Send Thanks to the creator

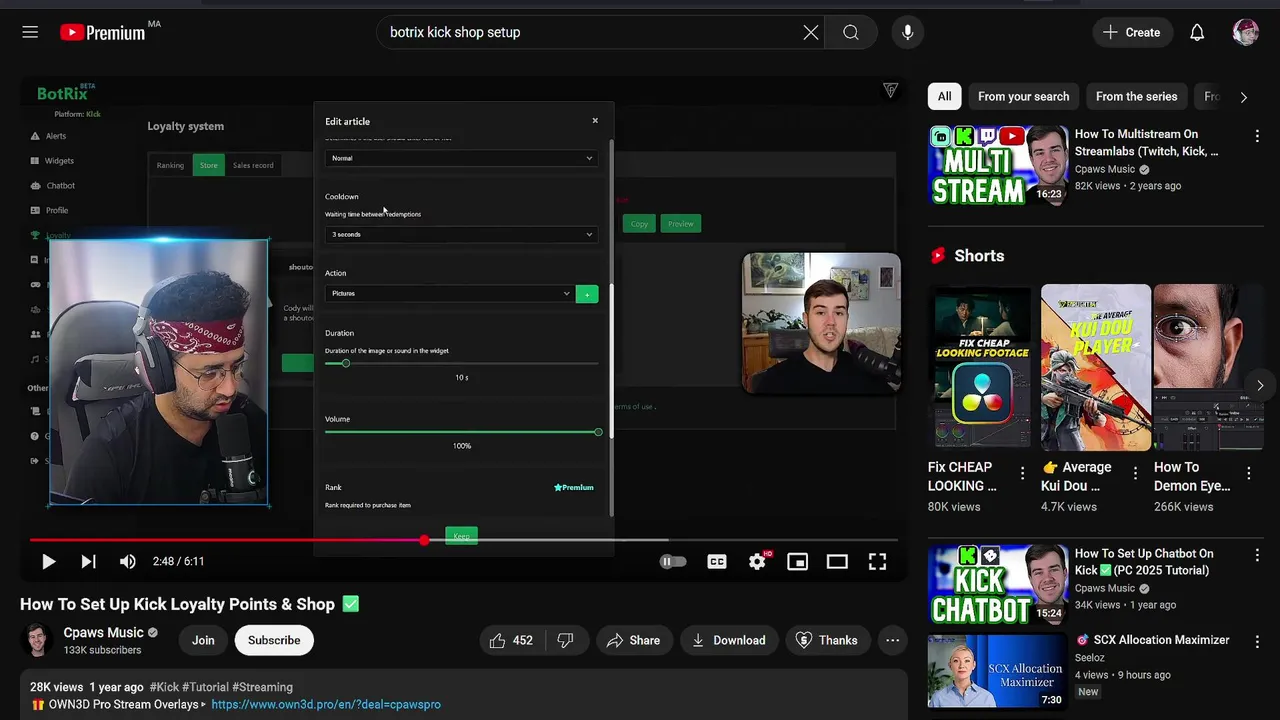pos(827,640)
